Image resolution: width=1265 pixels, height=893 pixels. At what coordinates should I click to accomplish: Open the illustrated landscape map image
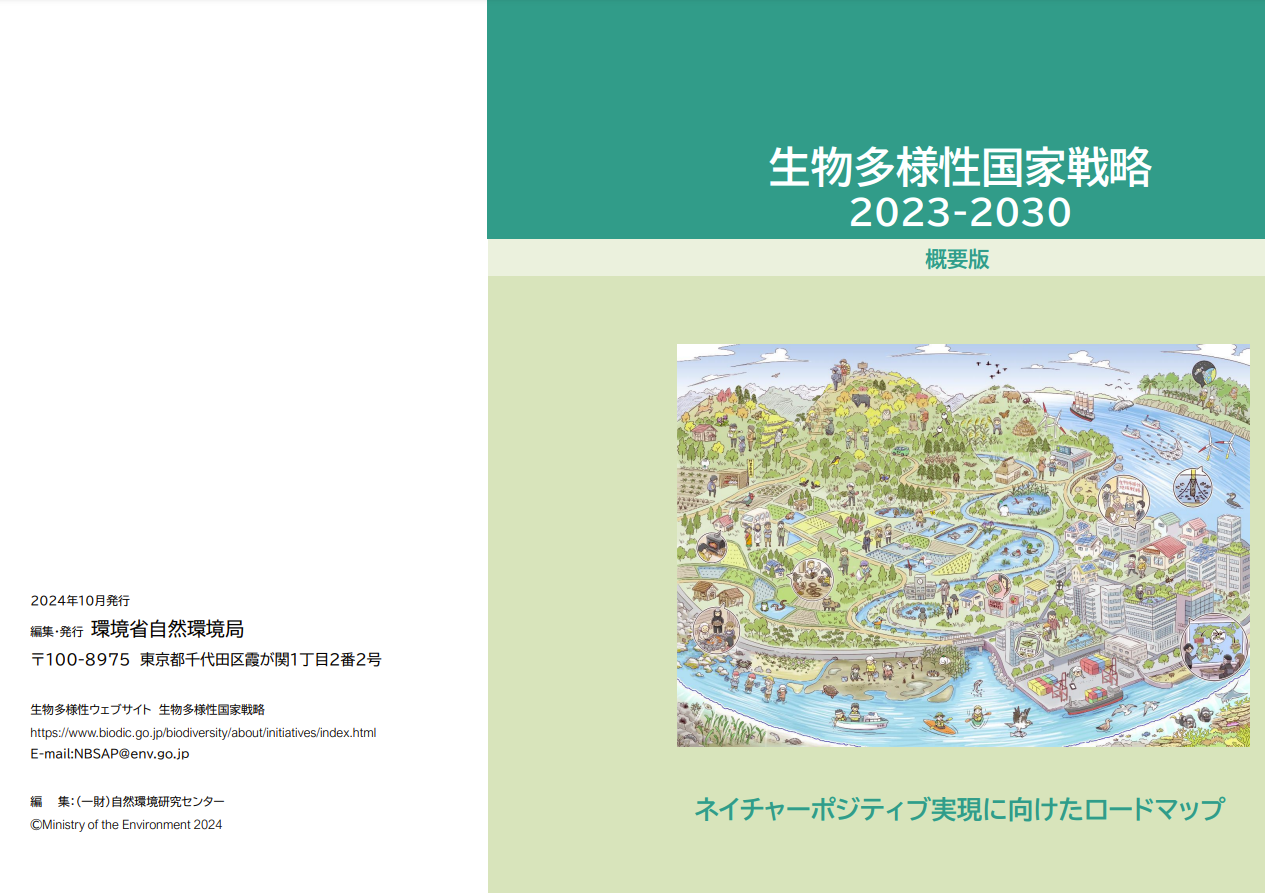pyautogui.click(x=963, y=546)
